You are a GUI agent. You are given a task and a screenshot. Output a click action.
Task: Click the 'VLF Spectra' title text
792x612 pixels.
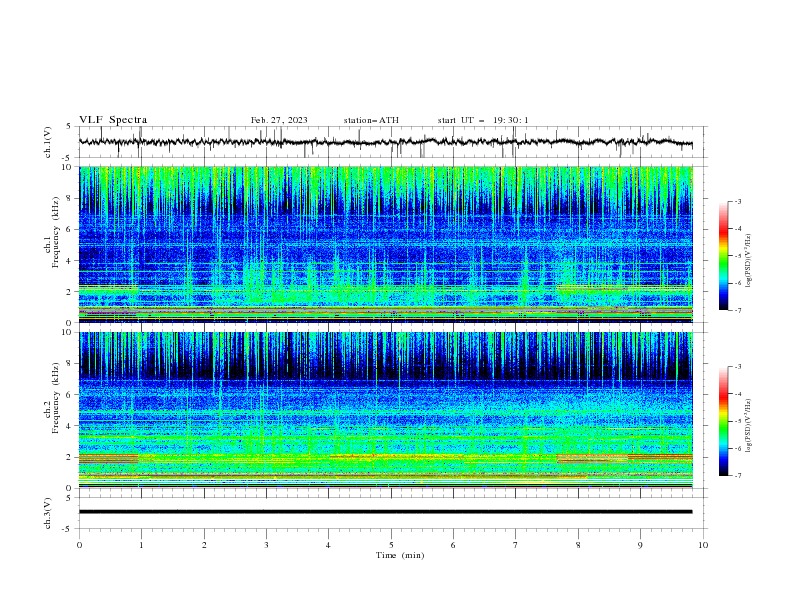click(113, 120)
